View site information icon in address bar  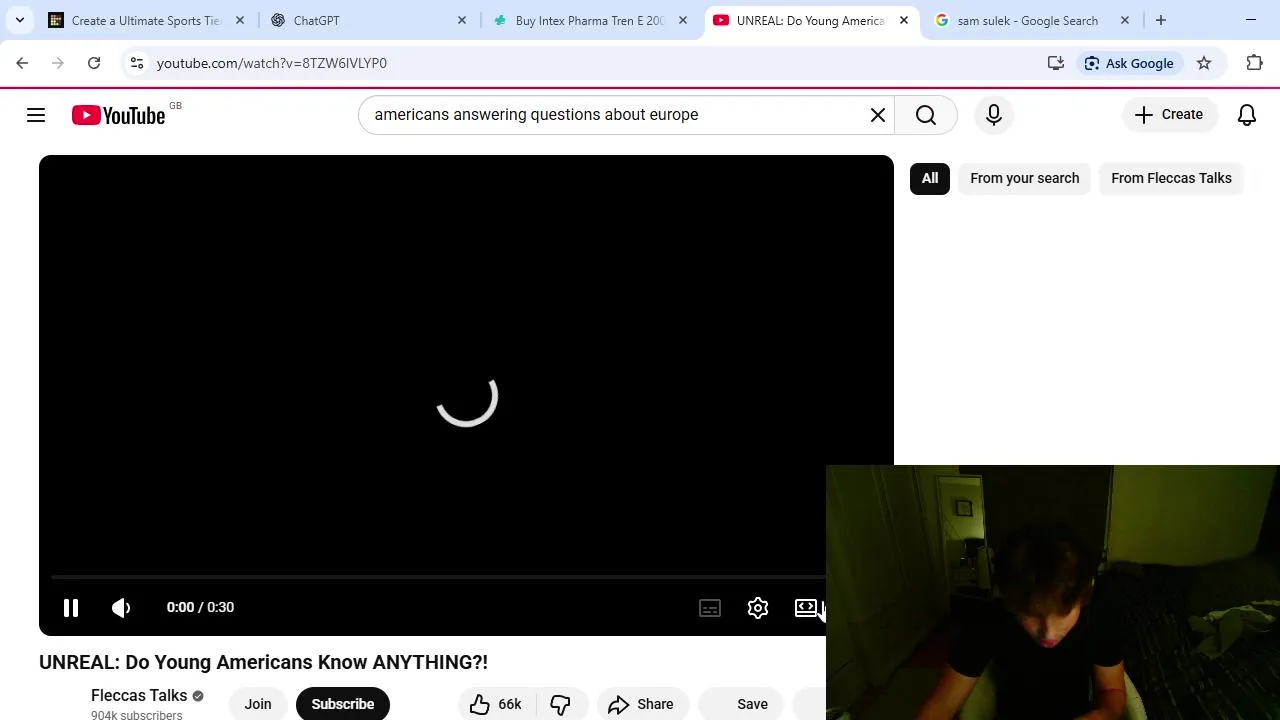pyautogui.click(x=137, y=63)
